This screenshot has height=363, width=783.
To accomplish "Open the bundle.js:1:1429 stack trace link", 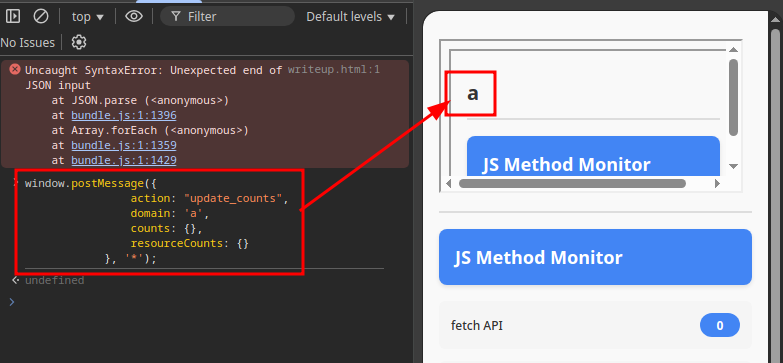I will click(123, 160).
